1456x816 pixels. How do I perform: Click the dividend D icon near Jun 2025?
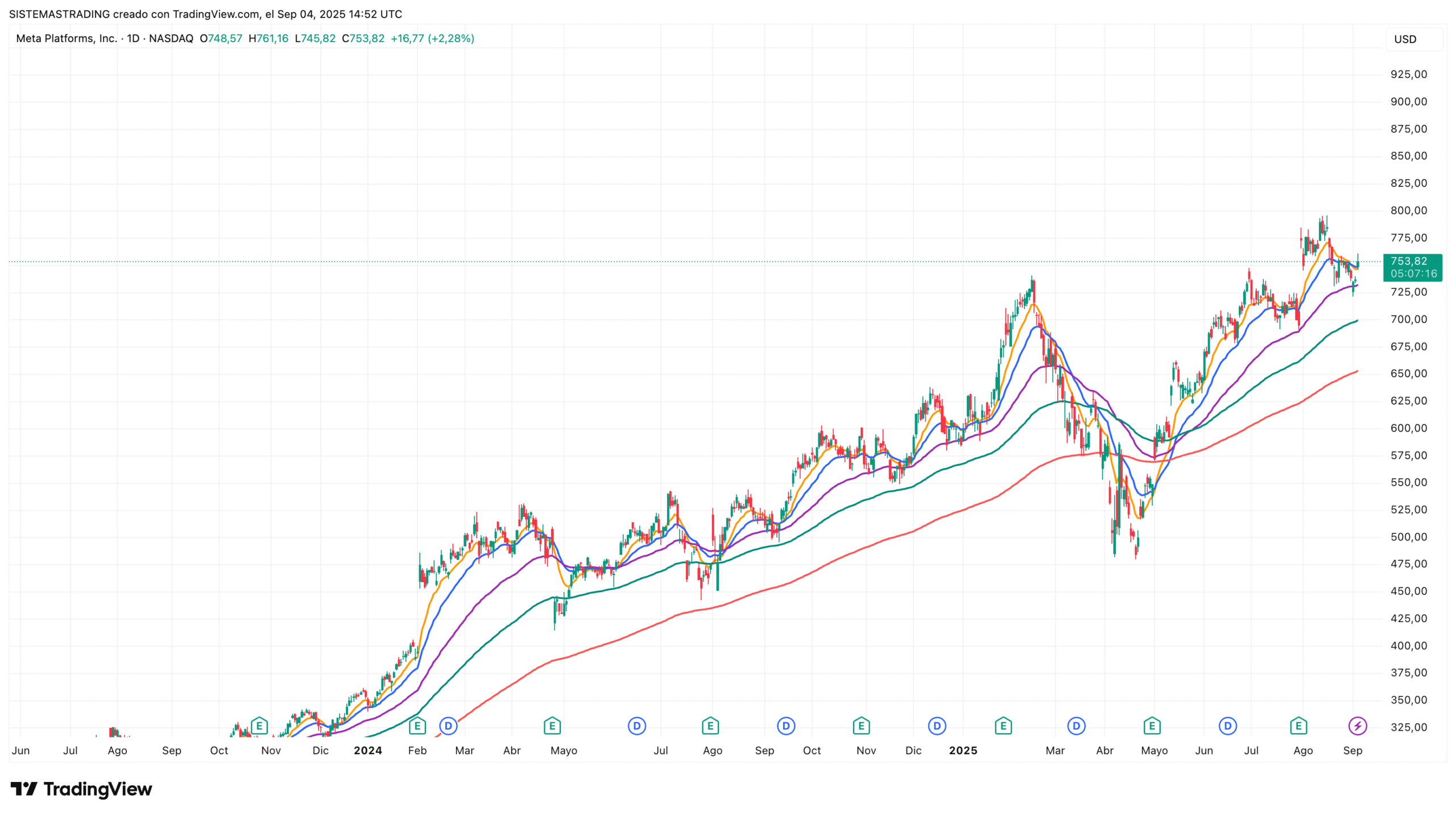tap(1227, 726)
